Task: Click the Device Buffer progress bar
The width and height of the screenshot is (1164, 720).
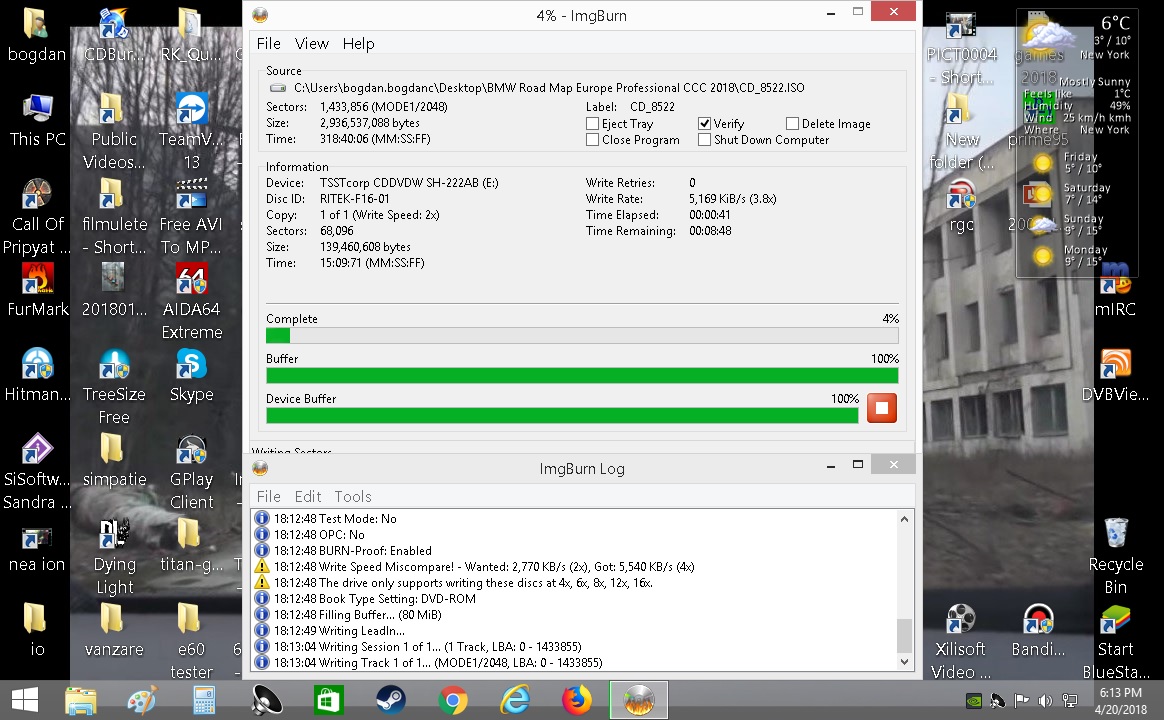Action: pyautogui.click(x=562, y=416)
